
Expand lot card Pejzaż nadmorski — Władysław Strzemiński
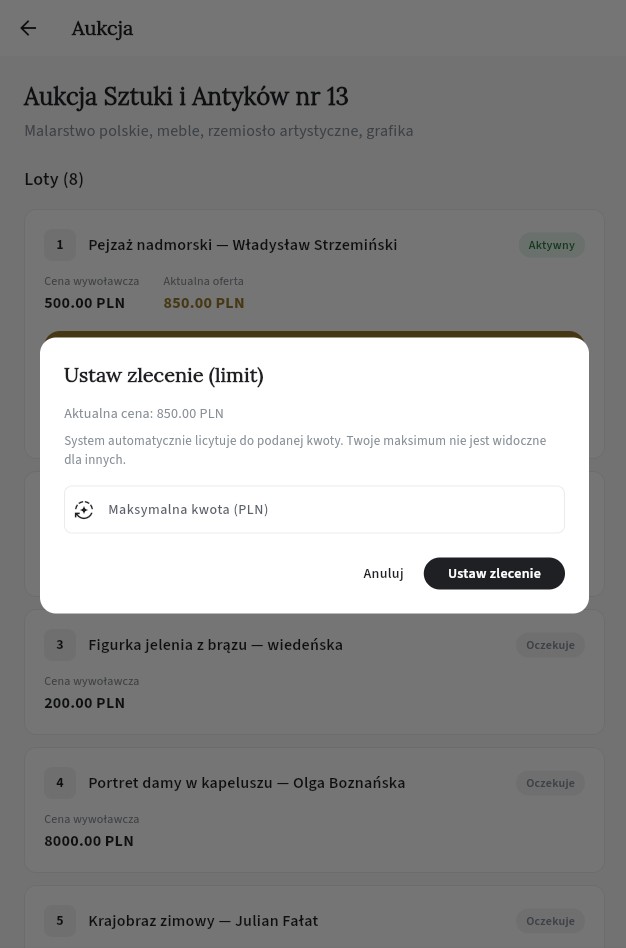tap(242, 244)
